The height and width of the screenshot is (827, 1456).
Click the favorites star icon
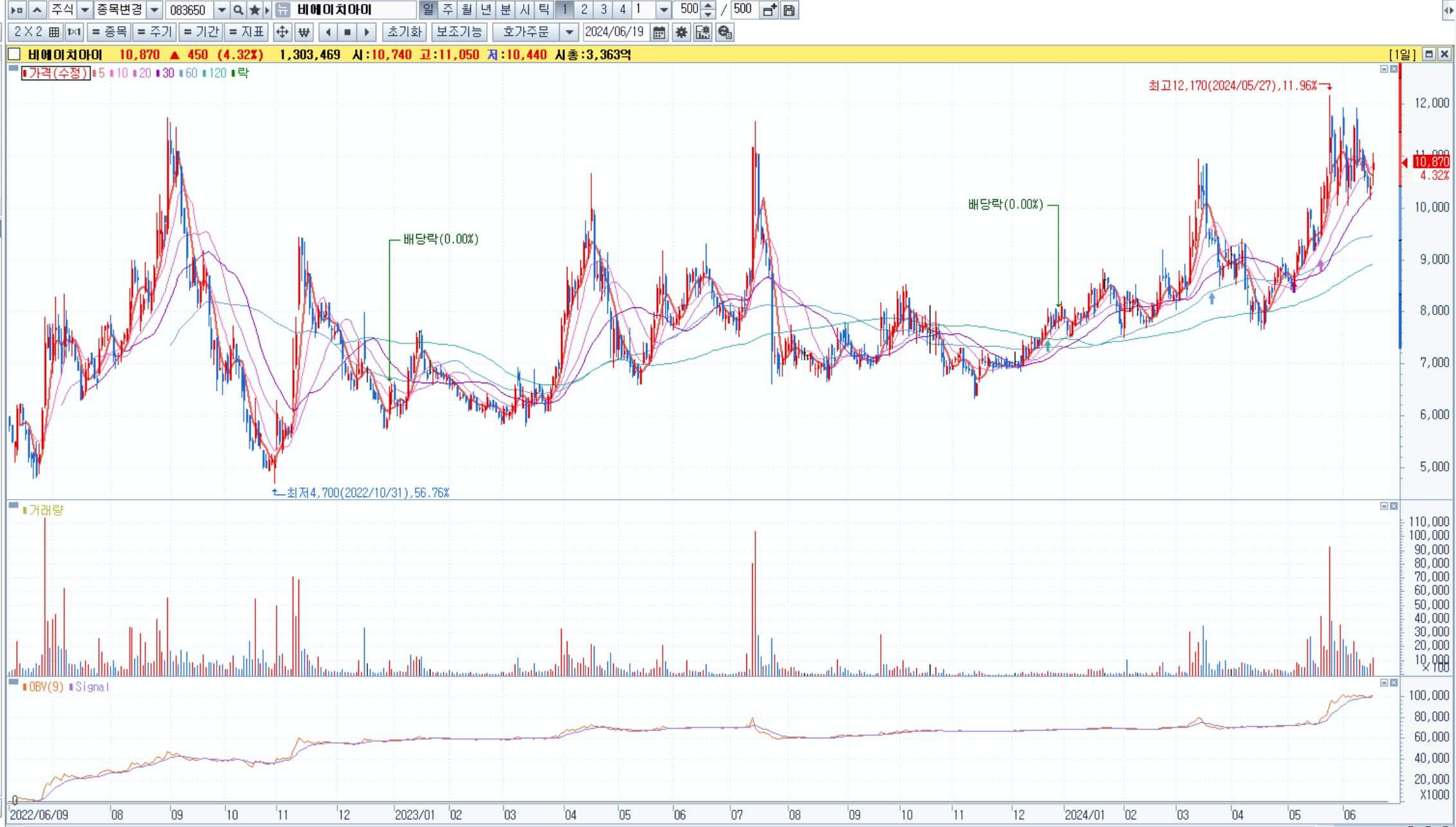pos(255,10)
